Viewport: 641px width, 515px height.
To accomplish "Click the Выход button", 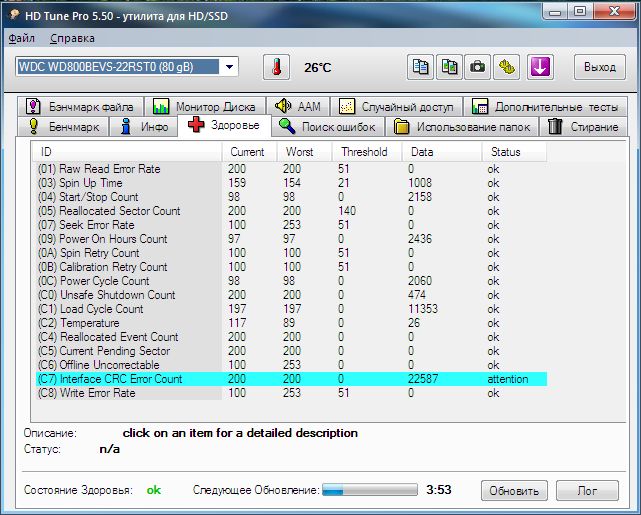I will (600, 67).
